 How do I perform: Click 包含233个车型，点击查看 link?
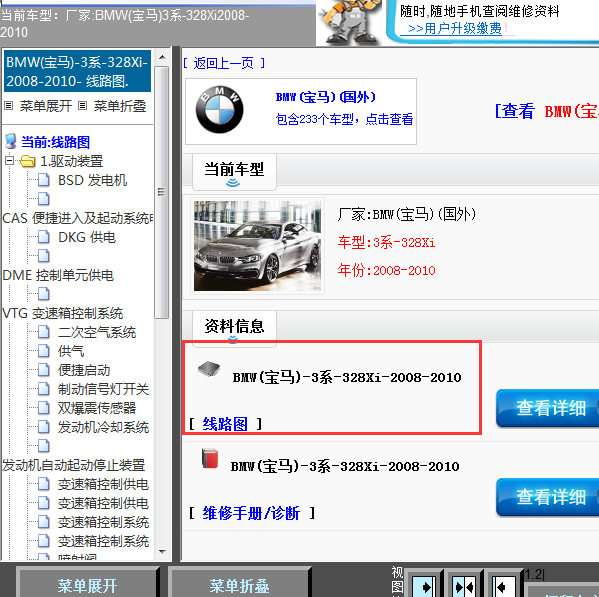pos(344,119)
